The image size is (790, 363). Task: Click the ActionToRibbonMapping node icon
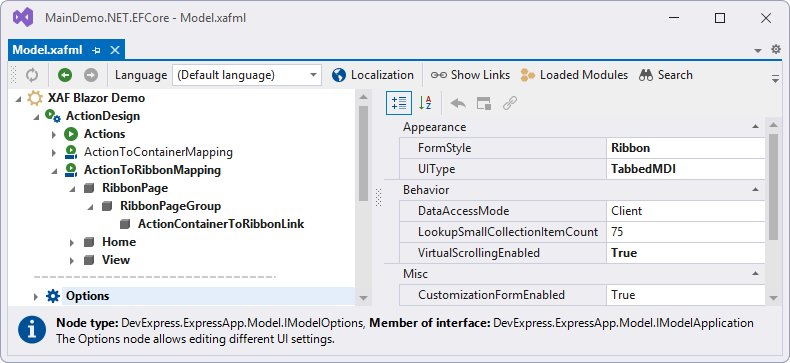(71, 170)
